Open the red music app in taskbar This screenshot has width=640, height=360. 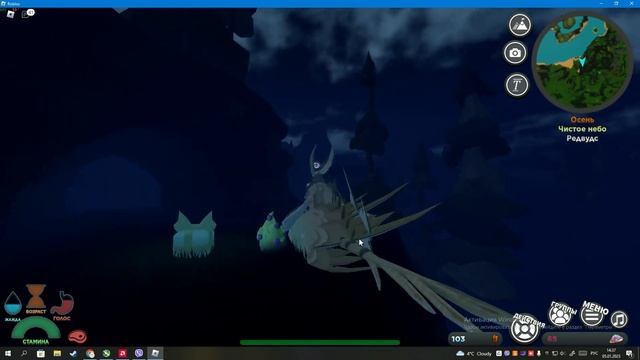pos(122,353)
